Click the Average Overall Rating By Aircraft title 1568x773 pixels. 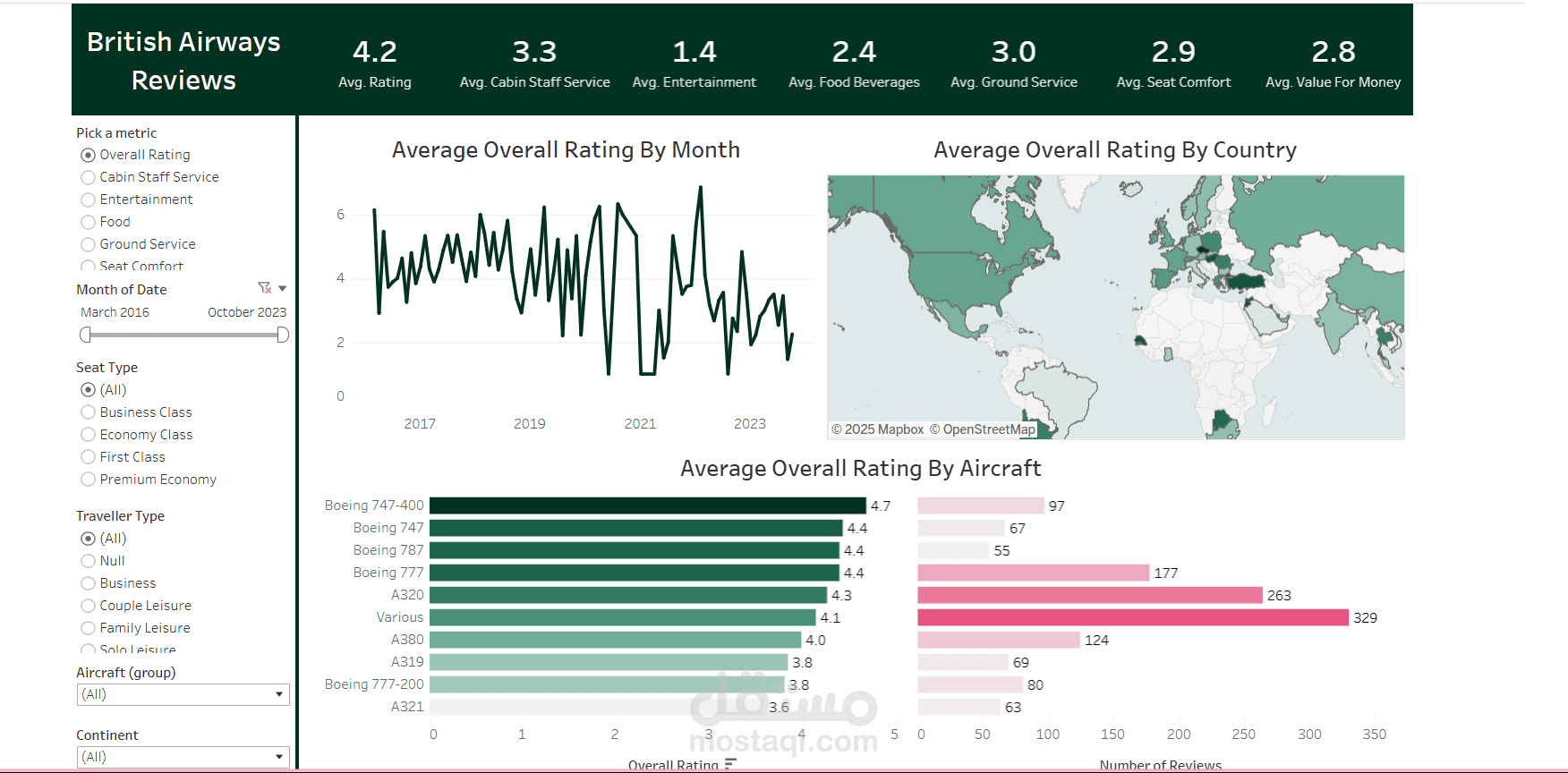pyautogui.click(x=861, y=468)
